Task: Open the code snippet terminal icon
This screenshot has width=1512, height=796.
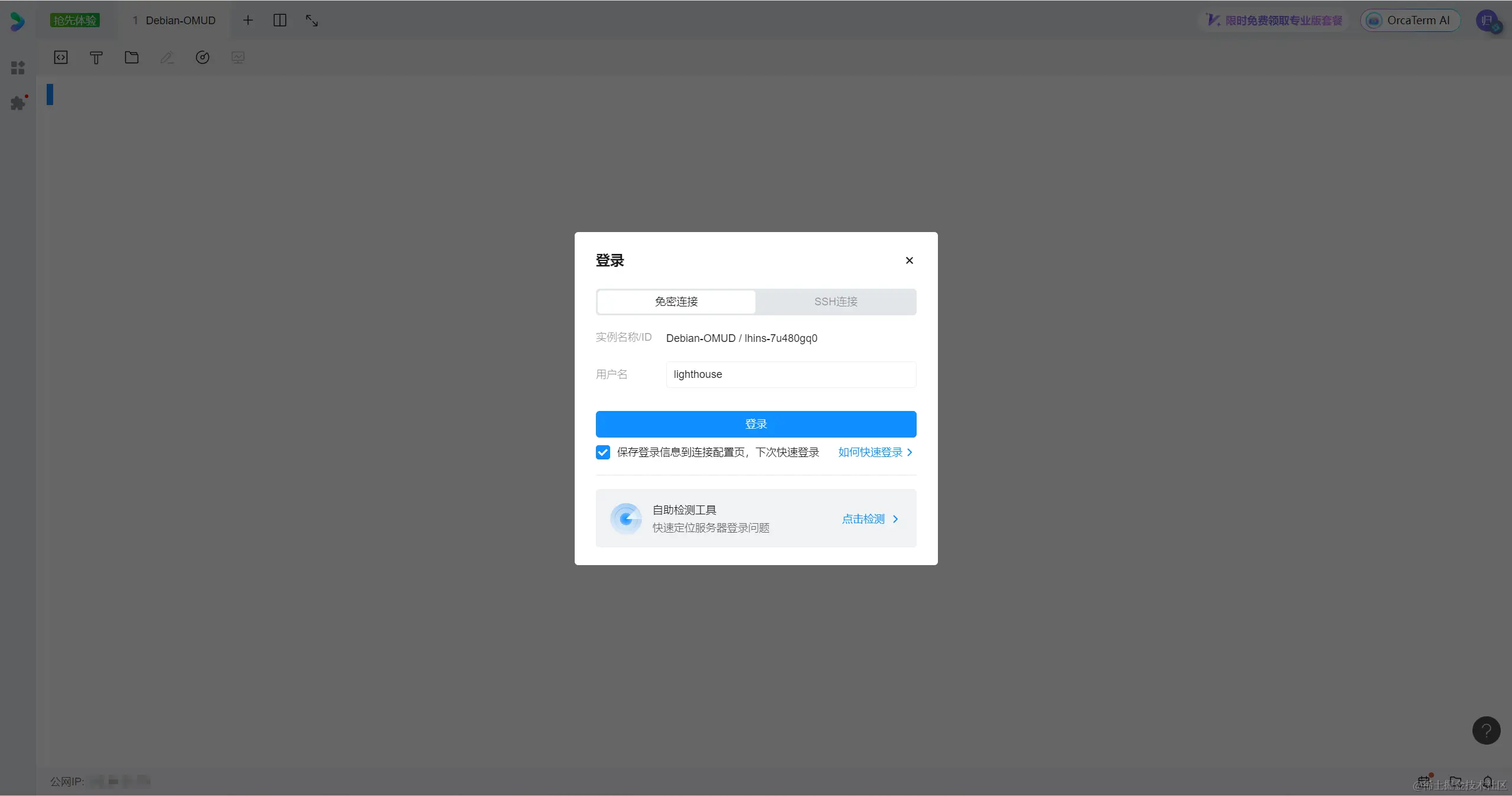Action: [x=61, y=57]
